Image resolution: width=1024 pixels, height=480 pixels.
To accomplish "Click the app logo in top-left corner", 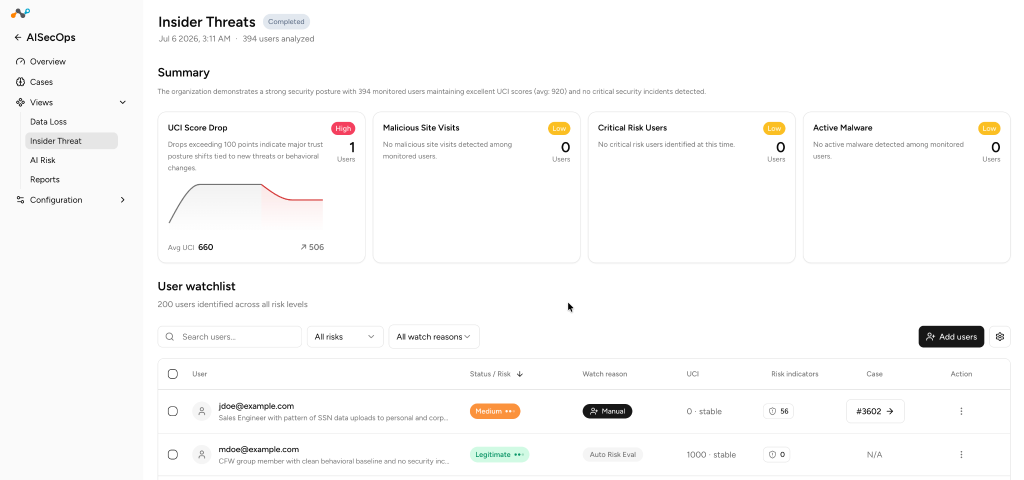I will 20,13.
